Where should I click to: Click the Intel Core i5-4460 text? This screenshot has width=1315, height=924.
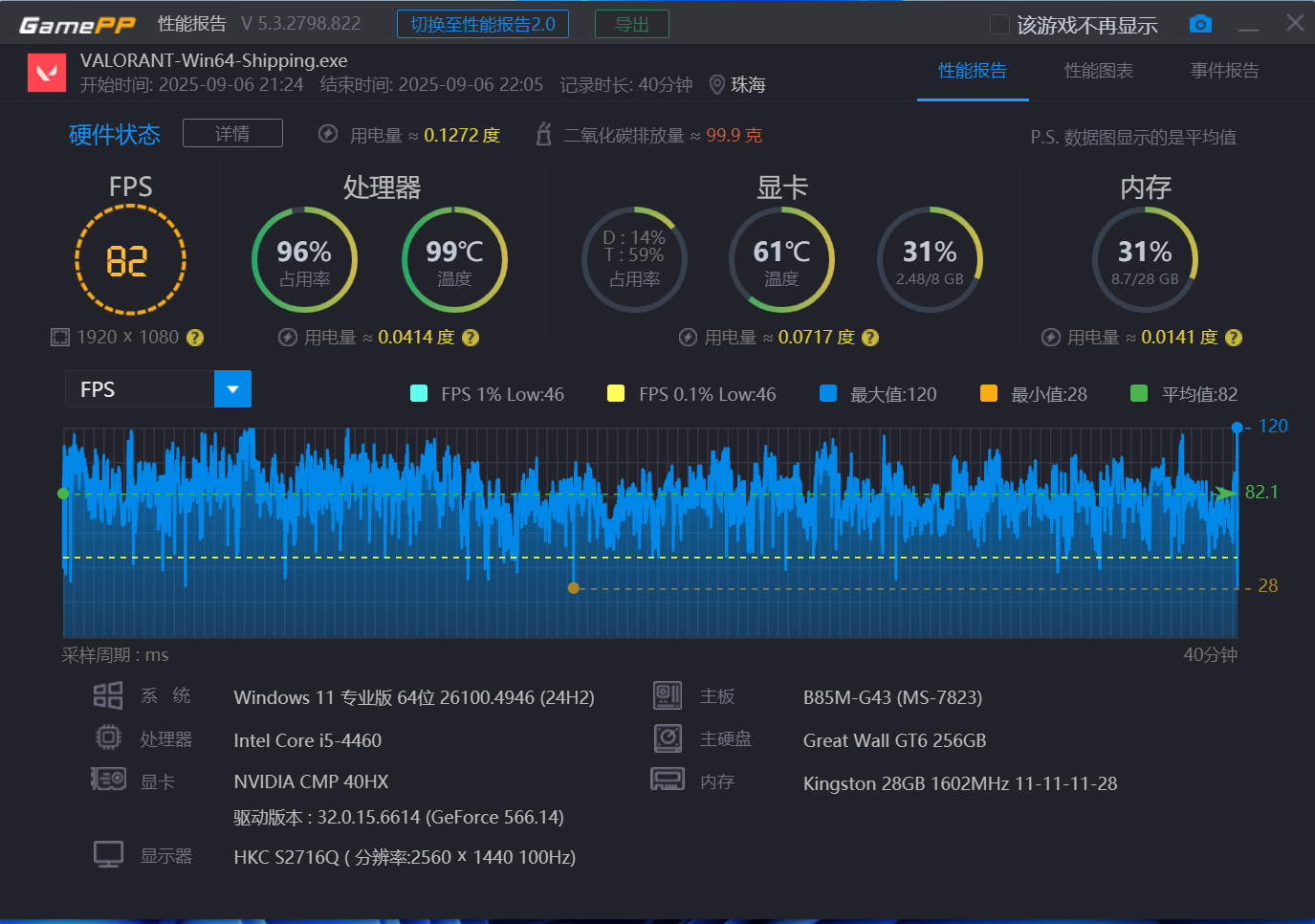(308, 740)
